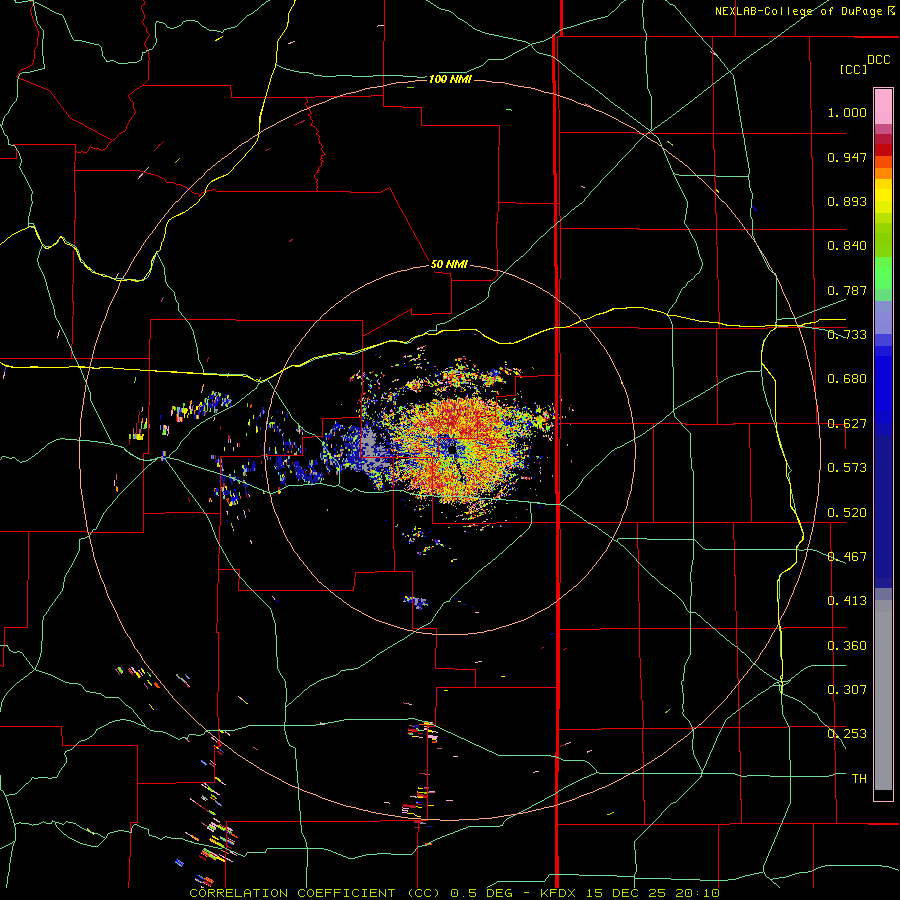
Task: Select the 0.520 value on the color scale
Action: [847, 513]
